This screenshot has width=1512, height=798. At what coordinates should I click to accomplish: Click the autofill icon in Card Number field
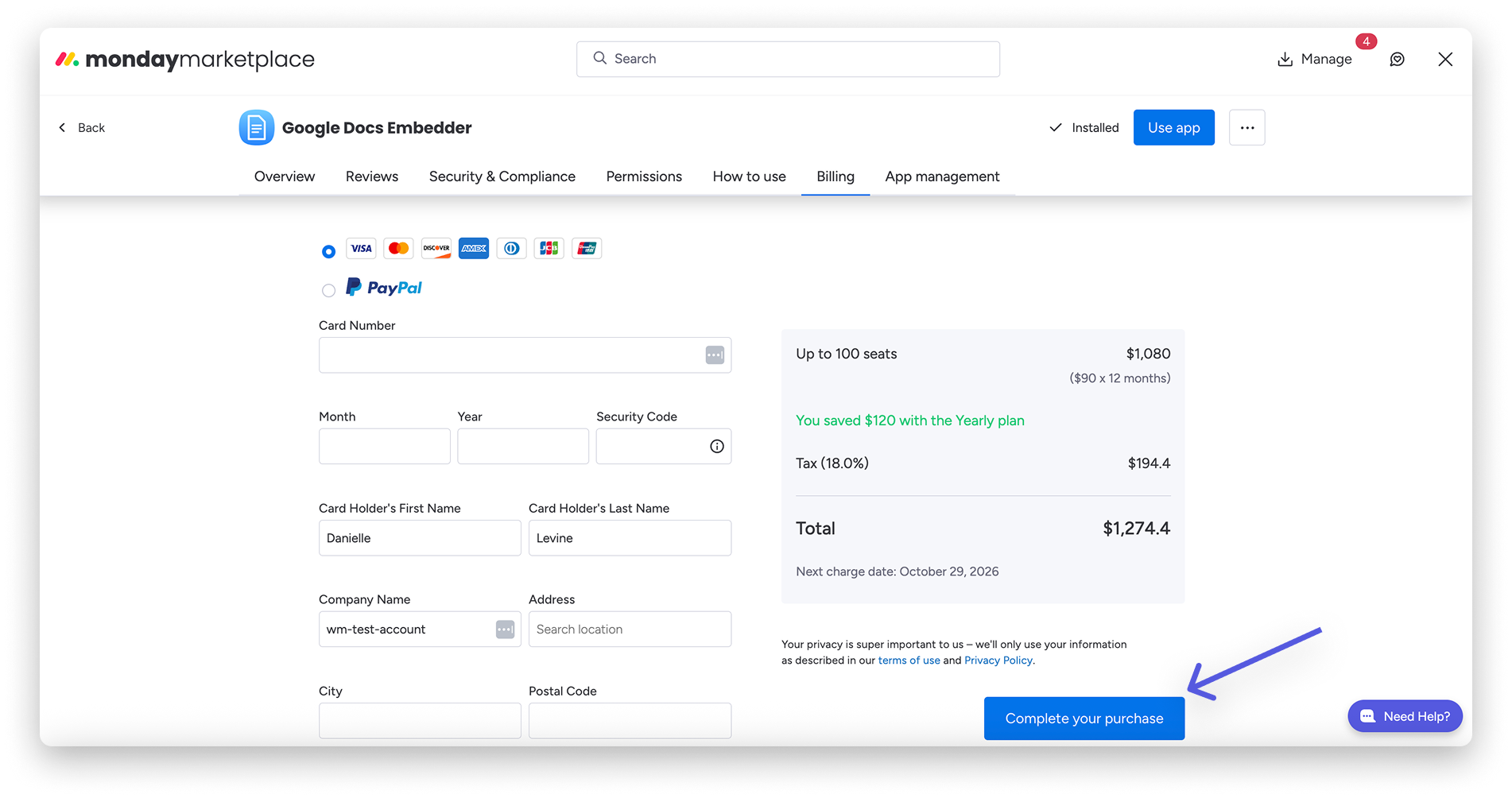(x=715, y=355)
